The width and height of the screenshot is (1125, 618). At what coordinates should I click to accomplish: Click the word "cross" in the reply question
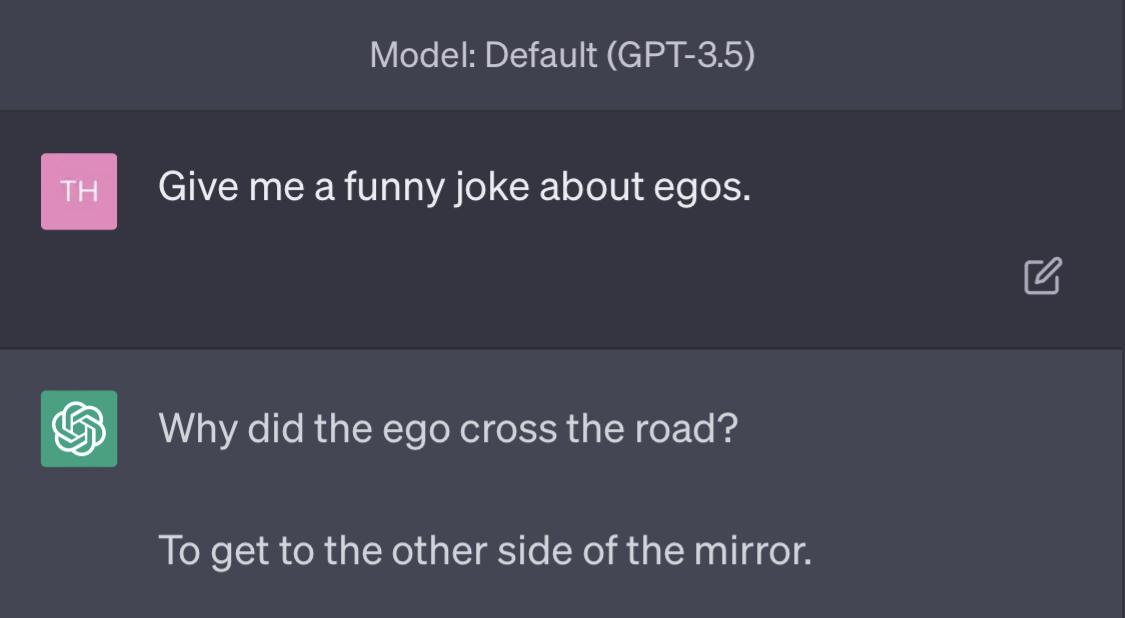507,430
